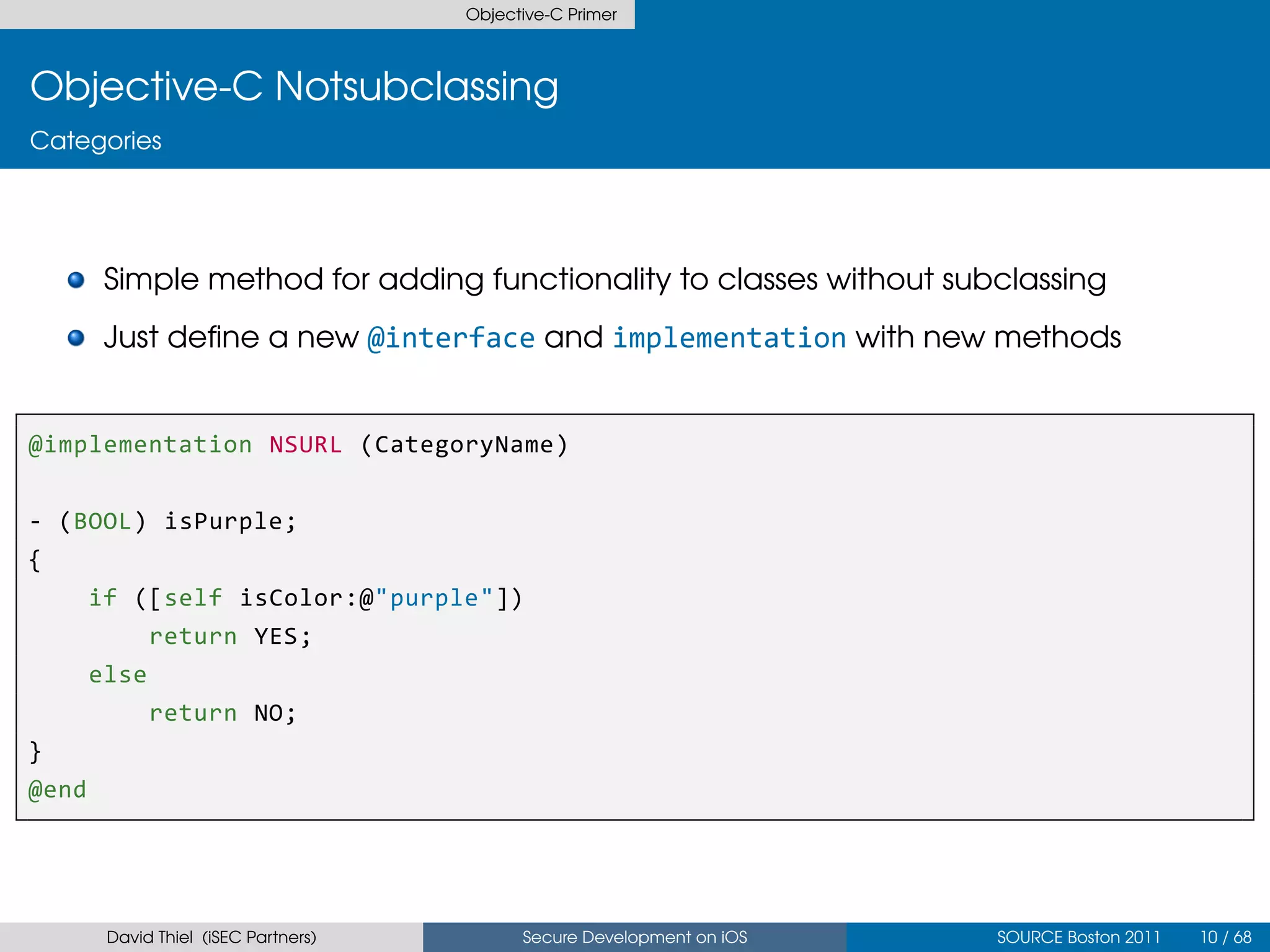Click the slide title 'Objective-C Notsubclassing'
The image size is (1270, 952).
point(294,86)
